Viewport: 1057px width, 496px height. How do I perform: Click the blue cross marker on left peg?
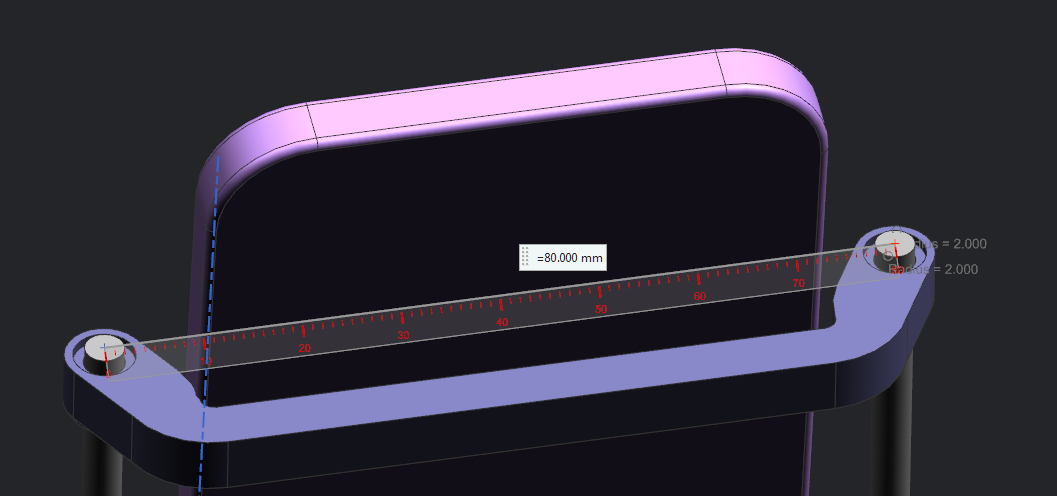(x=103, y=348)
